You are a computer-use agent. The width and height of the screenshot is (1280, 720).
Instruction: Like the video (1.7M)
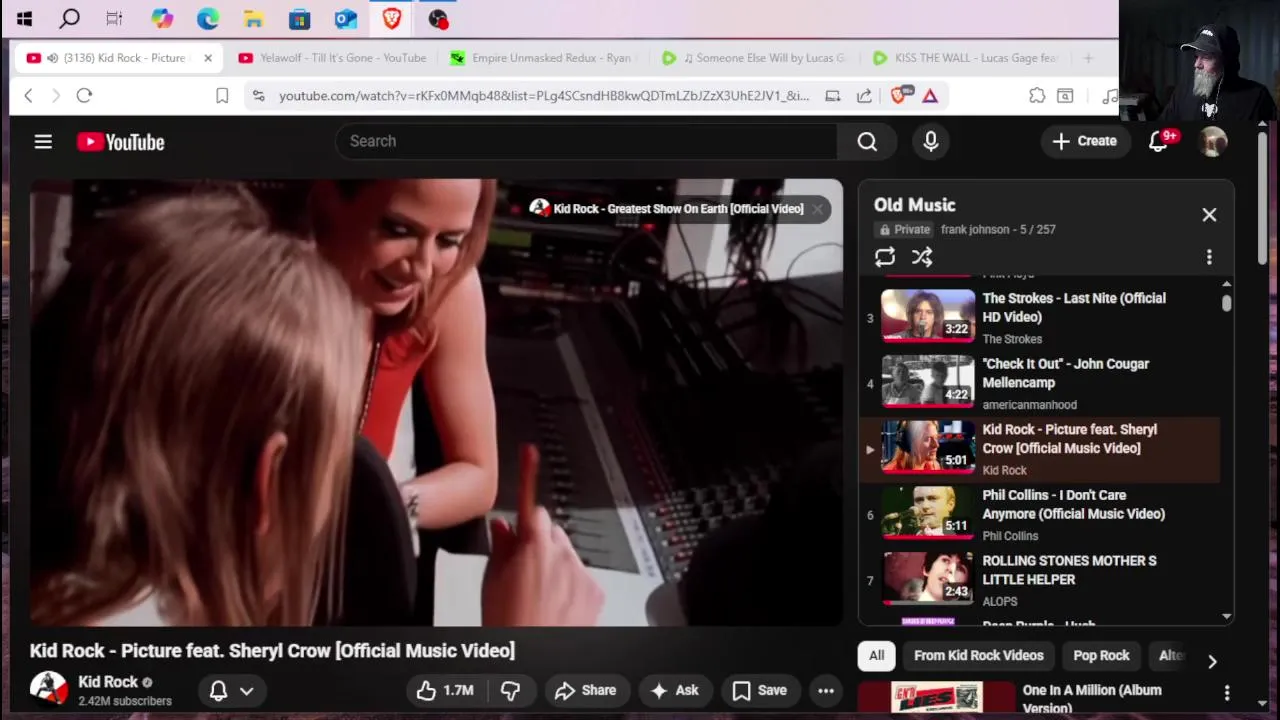pos(445,690)
